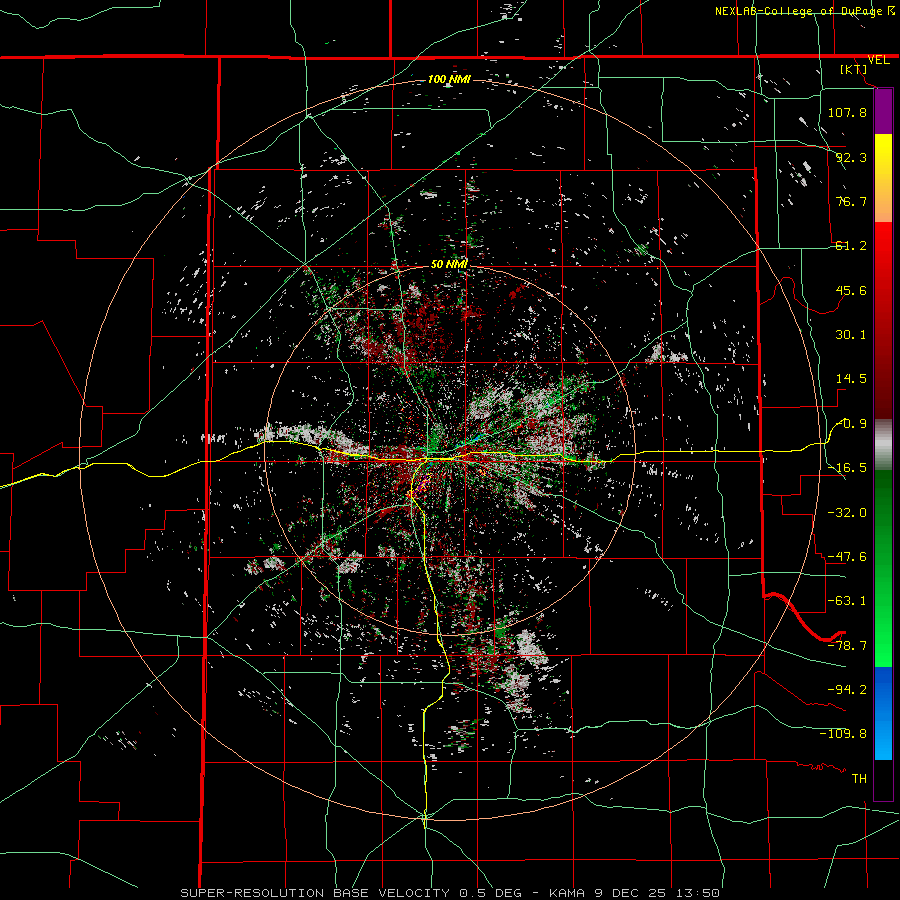Click the blue segment of velocity color bar
This screenshot has height=900, width=900.
pyautogui.click(x=883, y=713)
